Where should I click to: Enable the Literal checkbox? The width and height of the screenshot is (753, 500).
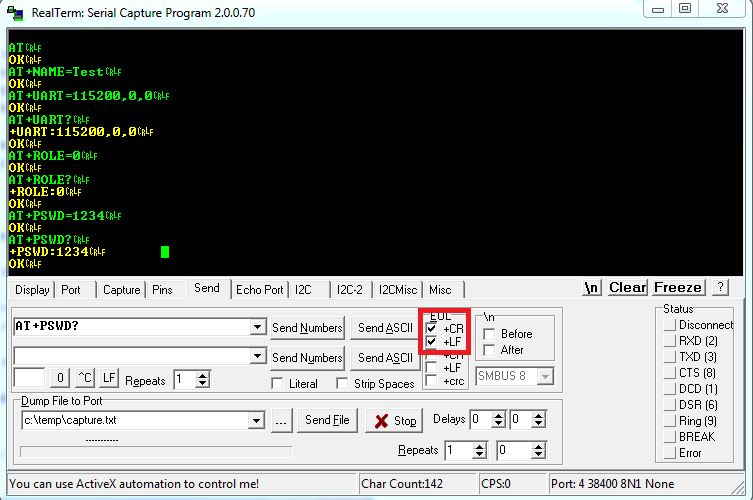click(x=277, y=383)
